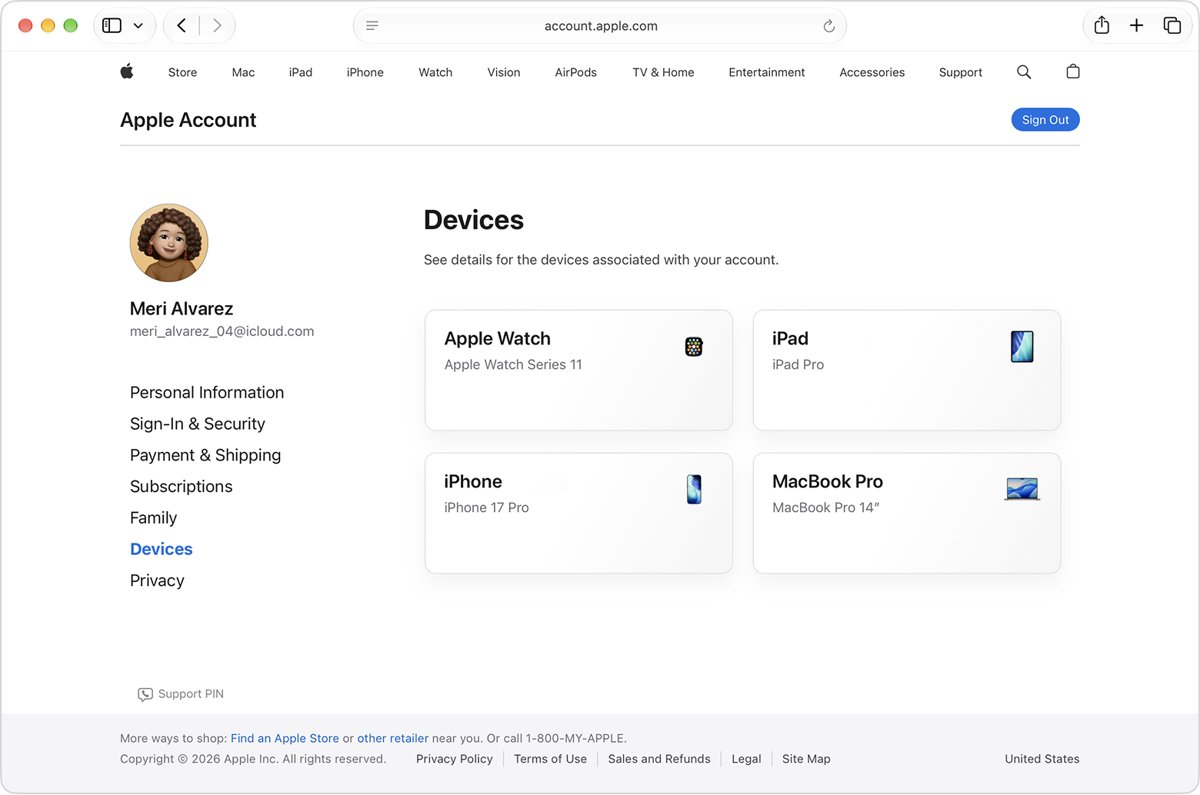Open the Apple Watch Series 11 card
The width and height of the screenshot is (1200, 795).
579,370
